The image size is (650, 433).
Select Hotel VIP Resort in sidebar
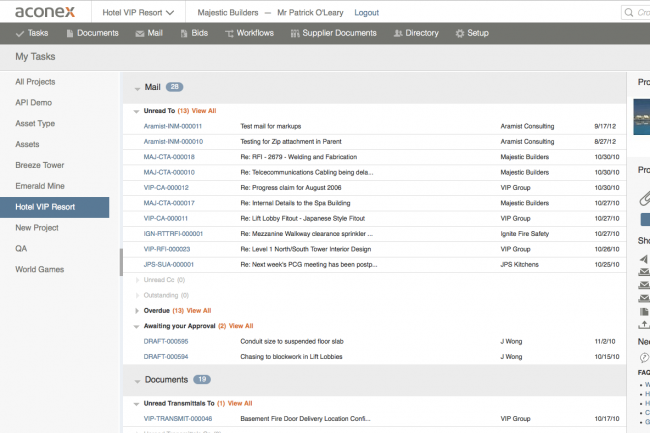[x=55, y=207]
